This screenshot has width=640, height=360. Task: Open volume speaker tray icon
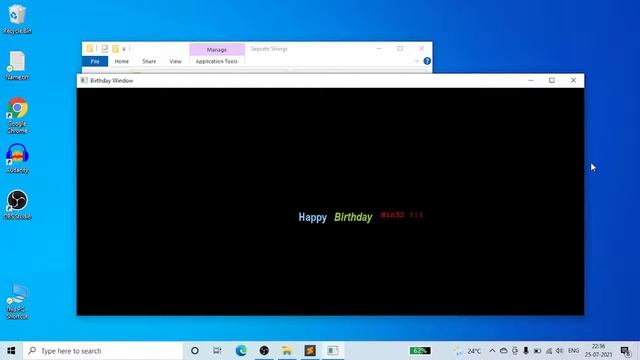[560, 351]
